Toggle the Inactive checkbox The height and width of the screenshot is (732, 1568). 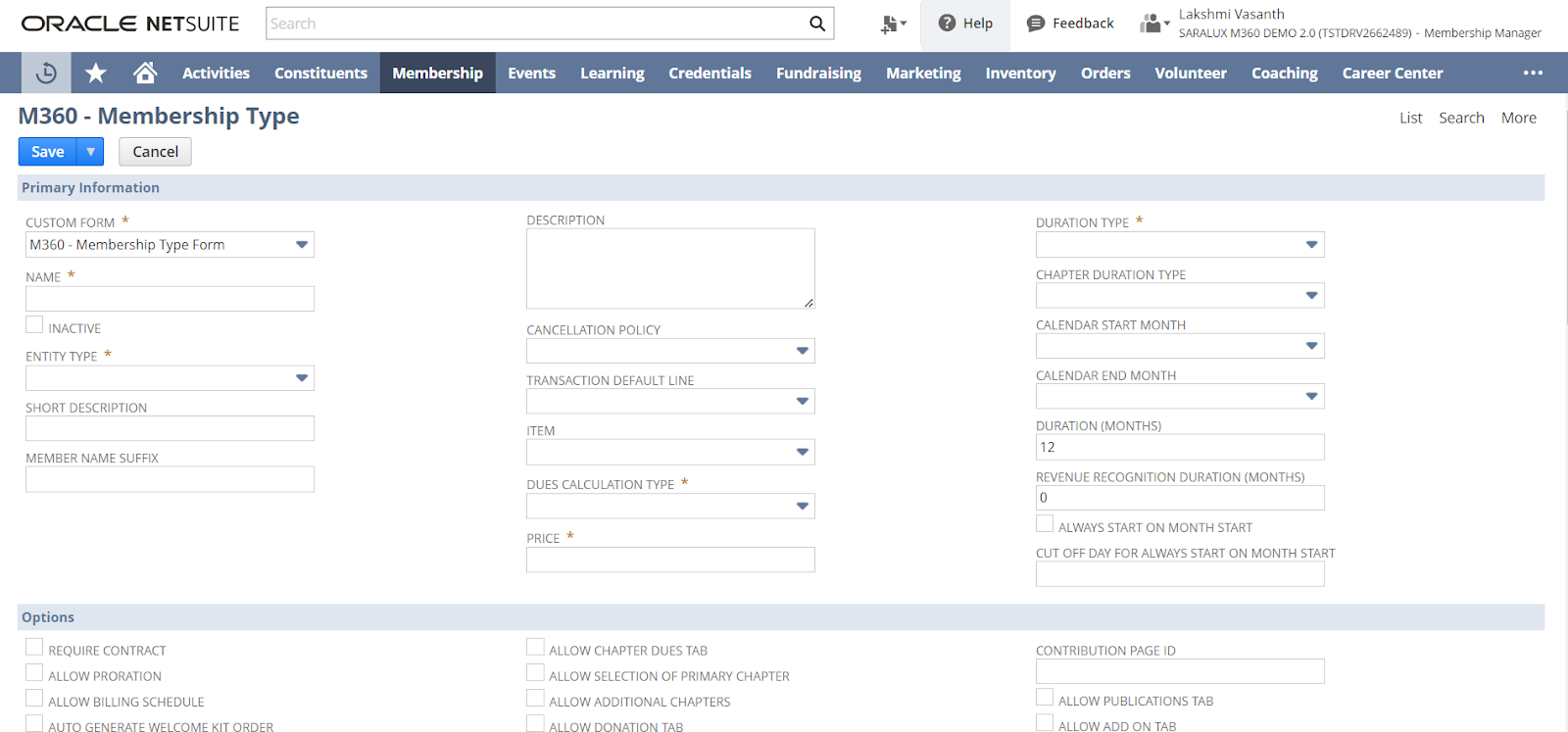[34, 325]
